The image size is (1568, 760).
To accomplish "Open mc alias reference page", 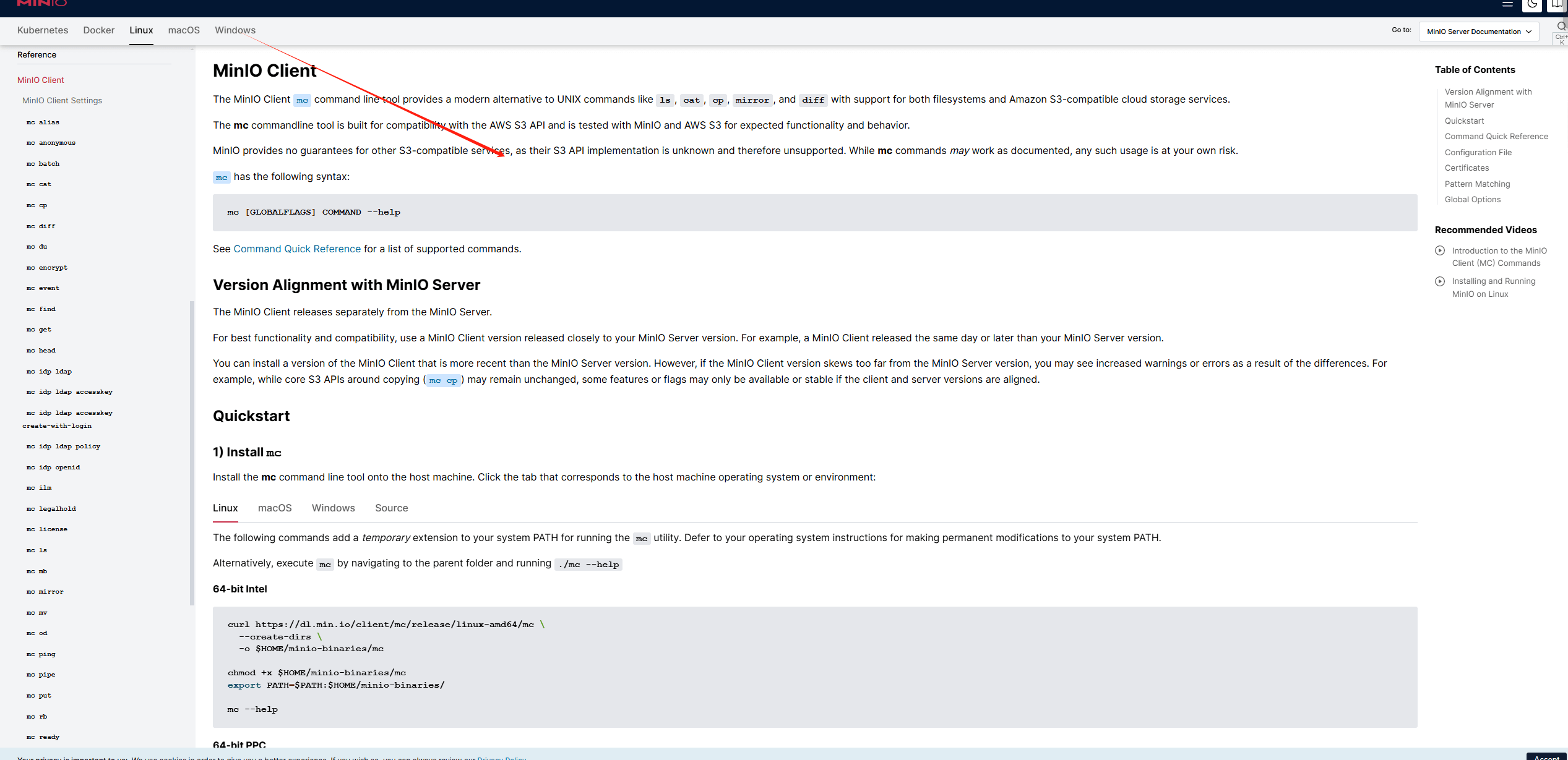I will 43,122.
